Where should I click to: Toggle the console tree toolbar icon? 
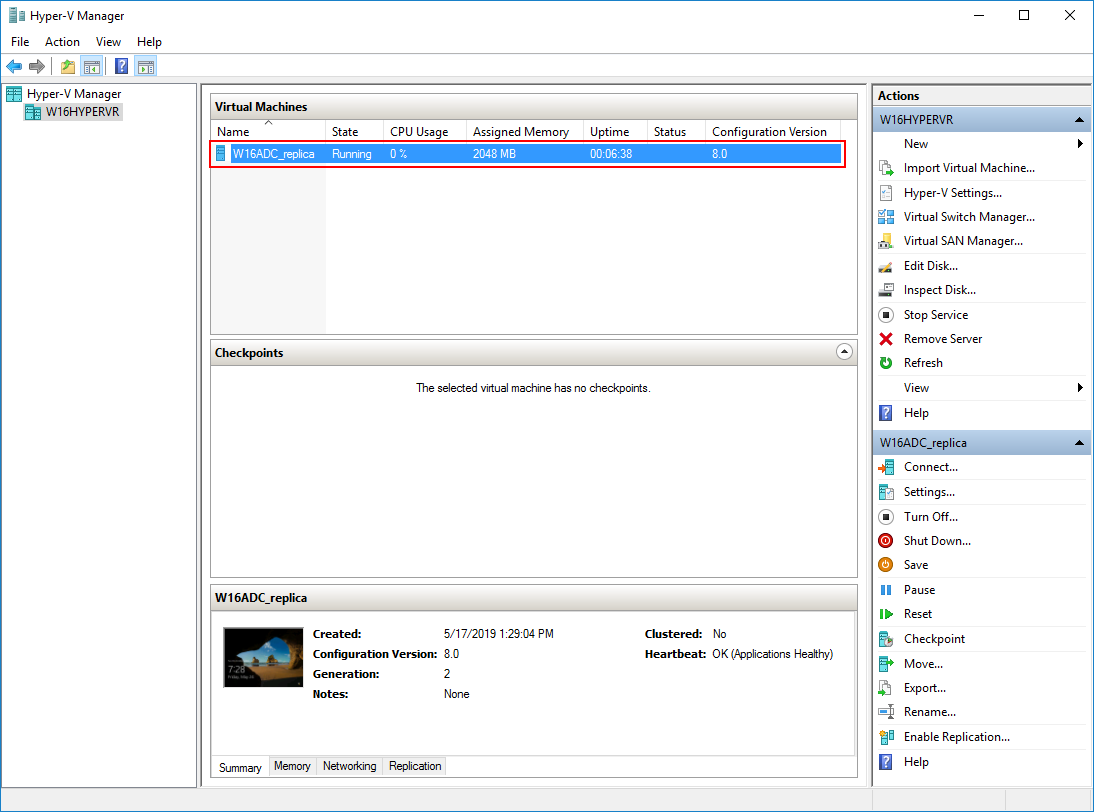click(x=91, y=66)
